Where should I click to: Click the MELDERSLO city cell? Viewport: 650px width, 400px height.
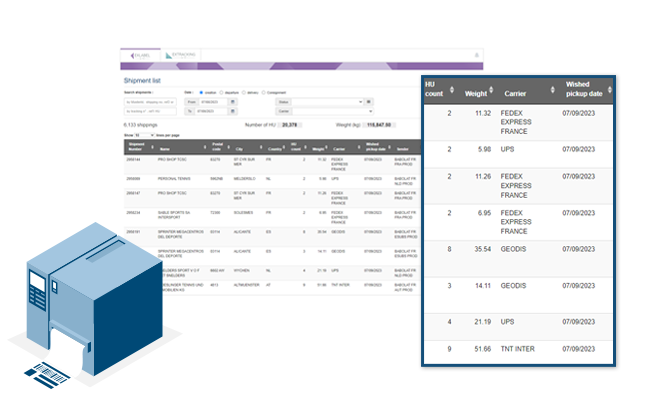tap(245, 179)
